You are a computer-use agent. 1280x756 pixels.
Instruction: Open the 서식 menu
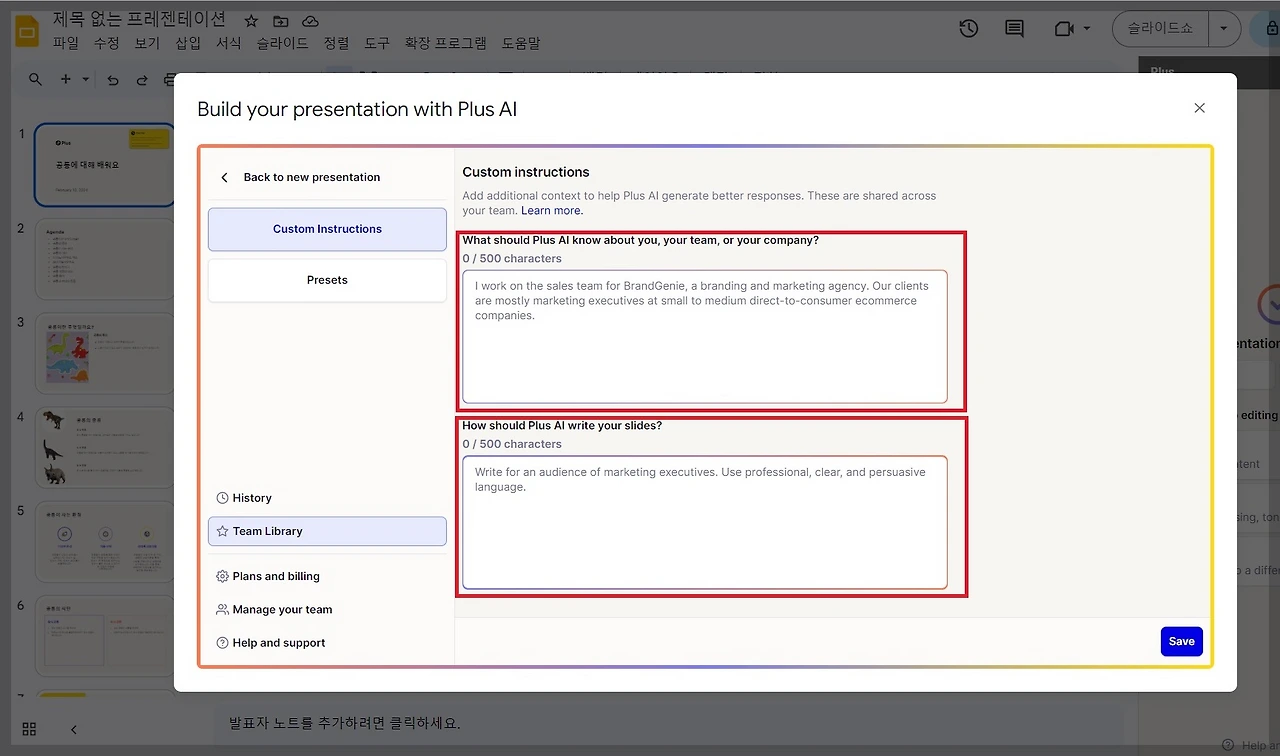click(229, 43)
